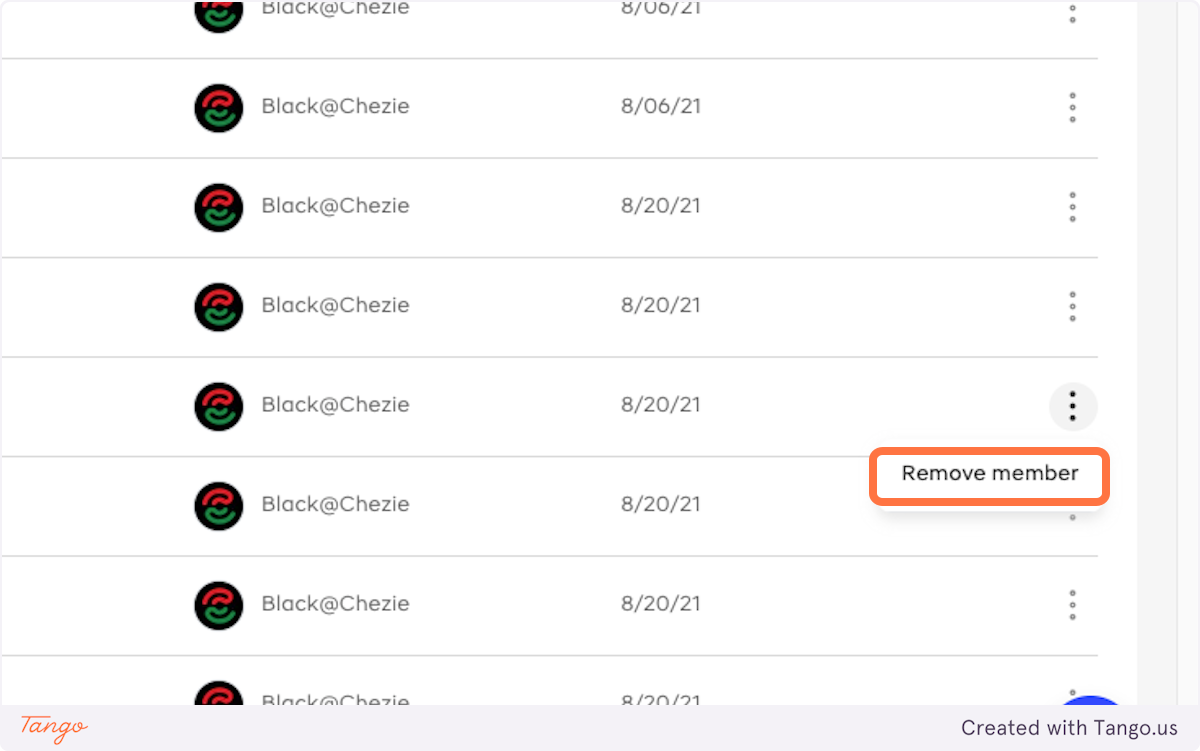The width and height of the screenshot is (1200, 751).
Task: Click avatar in the row with open options menu
Action: 218,406
